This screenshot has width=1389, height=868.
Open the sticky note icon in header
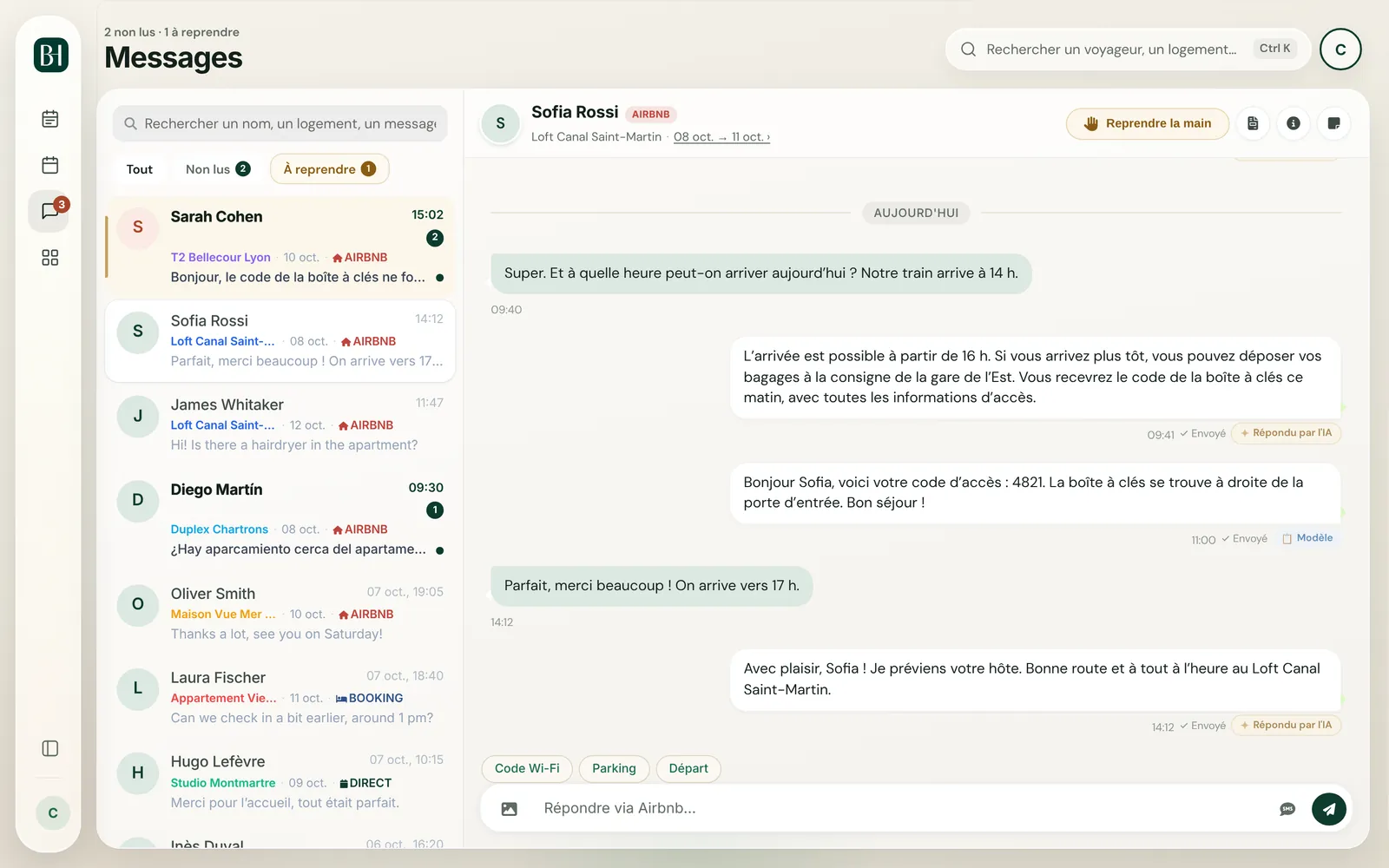click(1334, 123)
